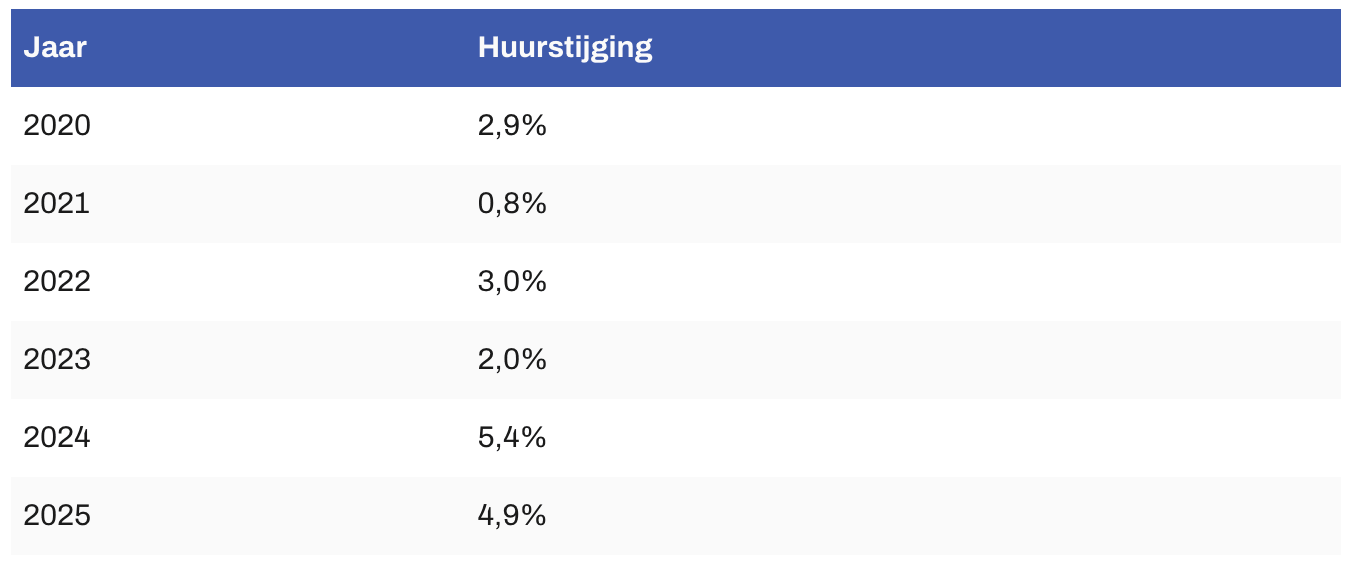The height and width of the screenshot is (564, 1351).
Task: Click empty right side of the 2020 row
Action: (1000, 126)
